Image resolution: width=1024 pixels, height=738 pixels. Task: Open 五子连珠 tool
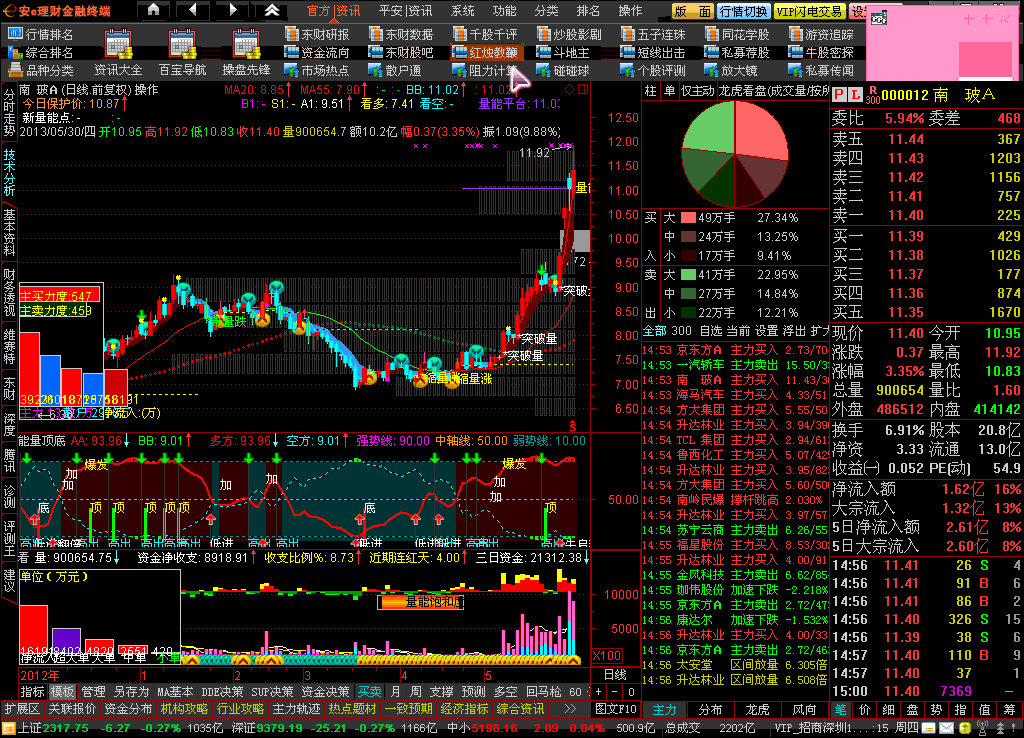653,35
